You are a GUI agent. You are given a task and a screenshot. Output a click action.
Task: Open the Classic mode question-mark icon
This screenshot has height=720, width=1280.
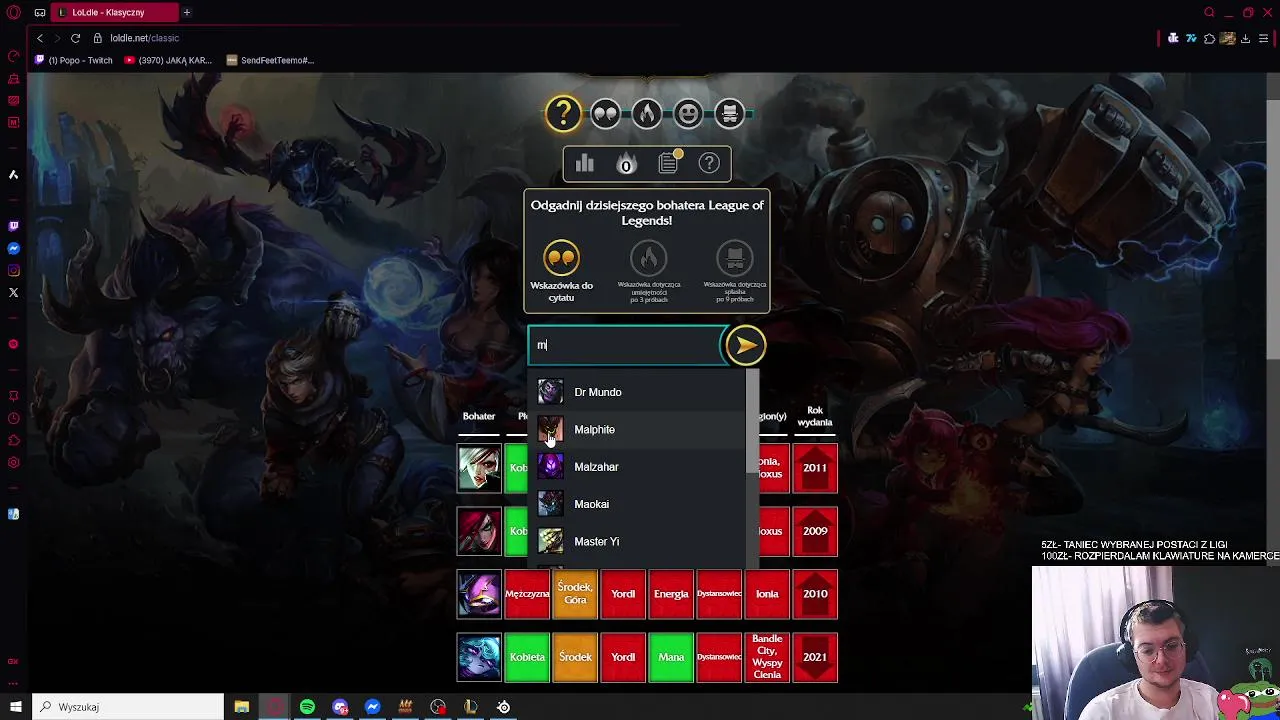pyautogui.click(x=563, y=113)
